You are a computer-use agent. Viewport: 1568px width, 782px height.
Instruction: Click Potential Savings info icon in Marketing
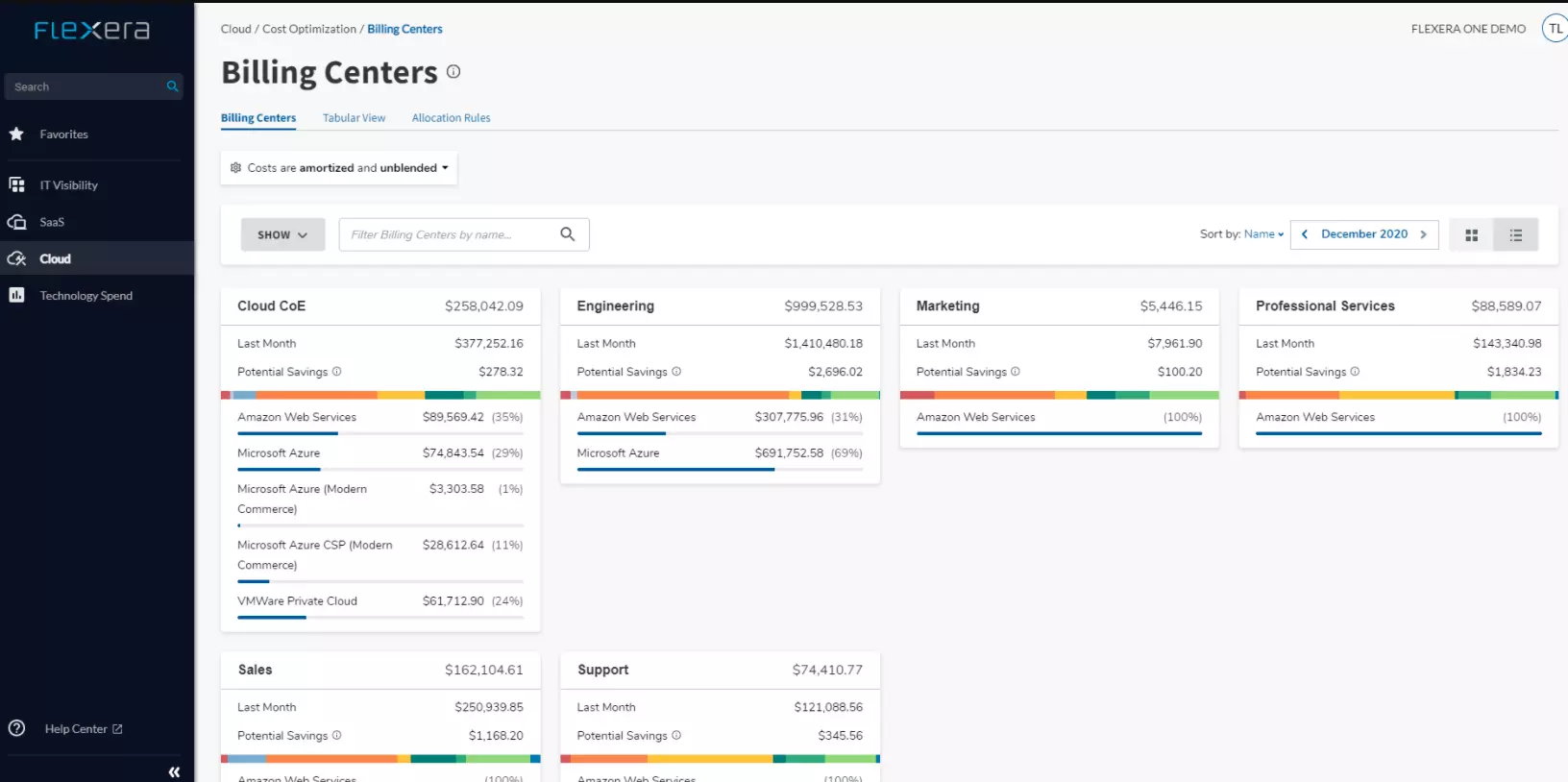point(1016,372)
